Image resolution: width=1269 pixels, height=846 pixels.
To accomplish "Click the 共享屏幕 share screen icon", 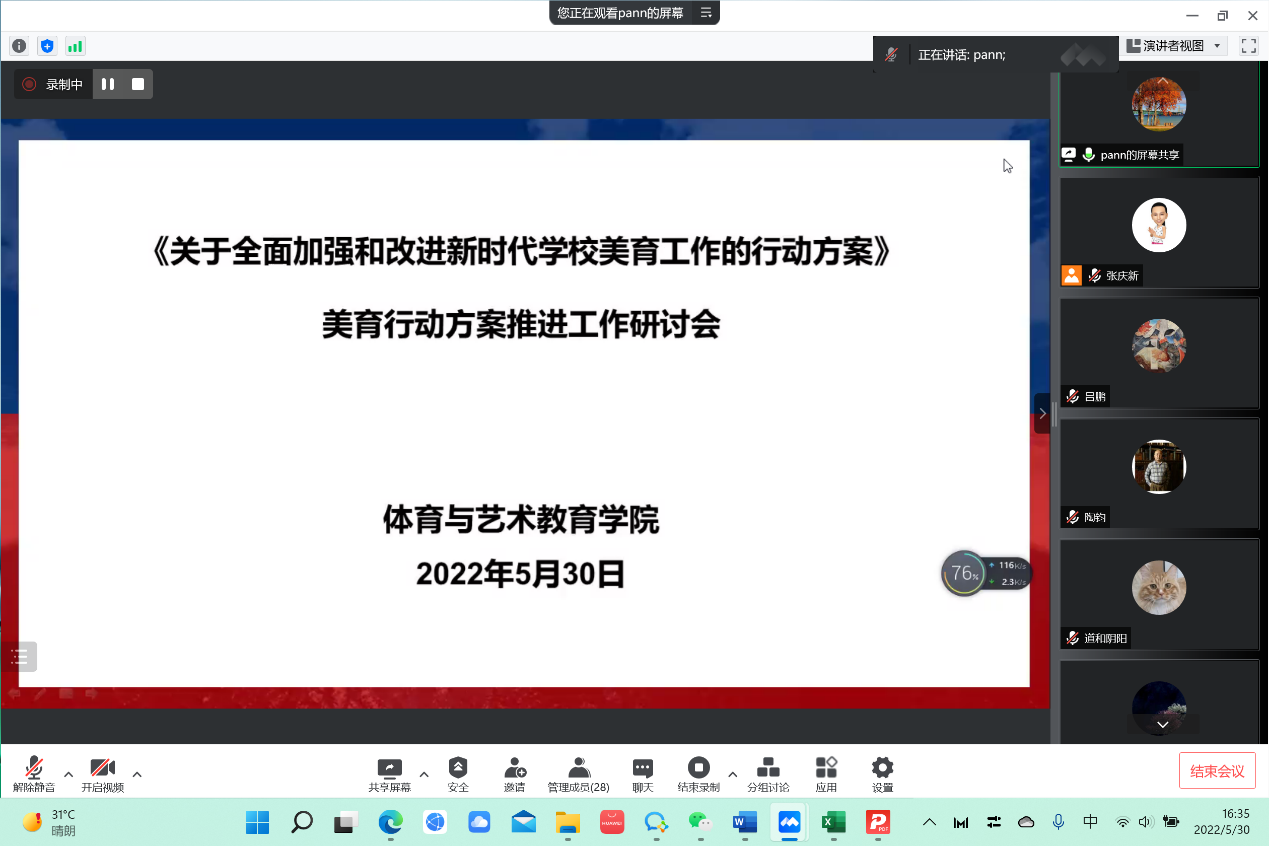I will 389,774.
